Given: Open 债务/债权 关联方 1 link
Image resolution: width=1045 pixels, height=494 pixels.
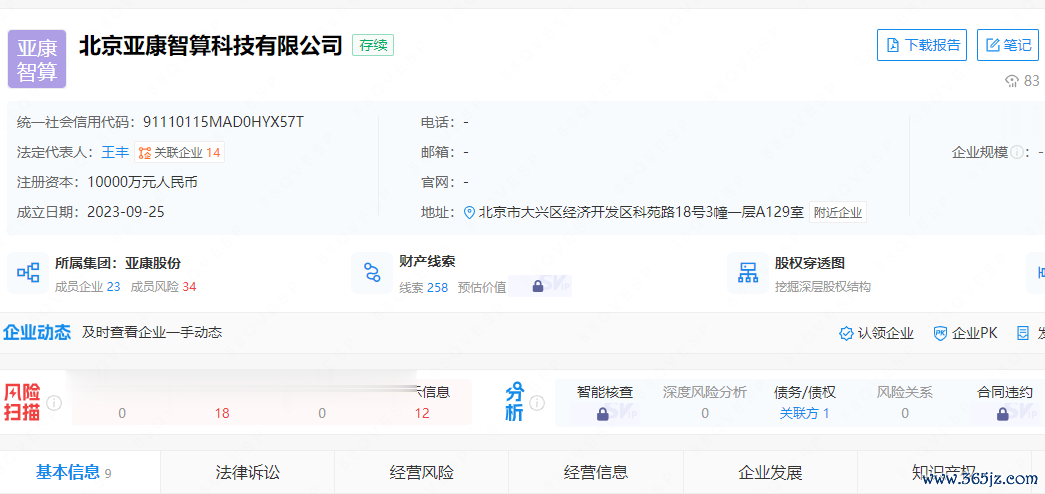Looking at the screenshot, I should [x=805, y=413].
